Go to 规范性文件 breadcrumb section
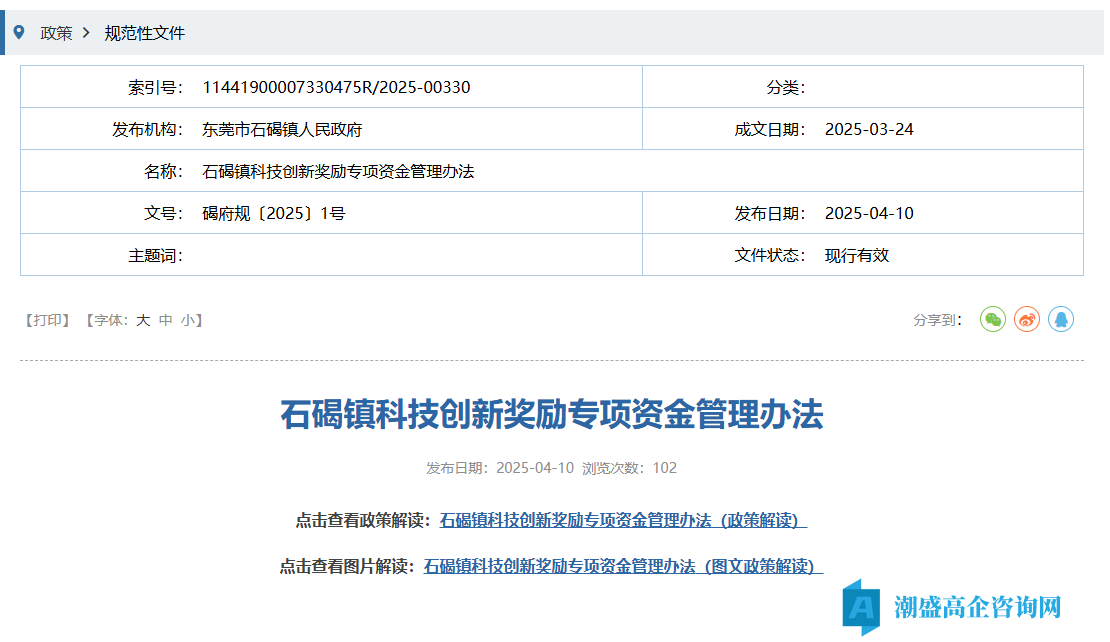1110x642 pixels. pos(145,33)
